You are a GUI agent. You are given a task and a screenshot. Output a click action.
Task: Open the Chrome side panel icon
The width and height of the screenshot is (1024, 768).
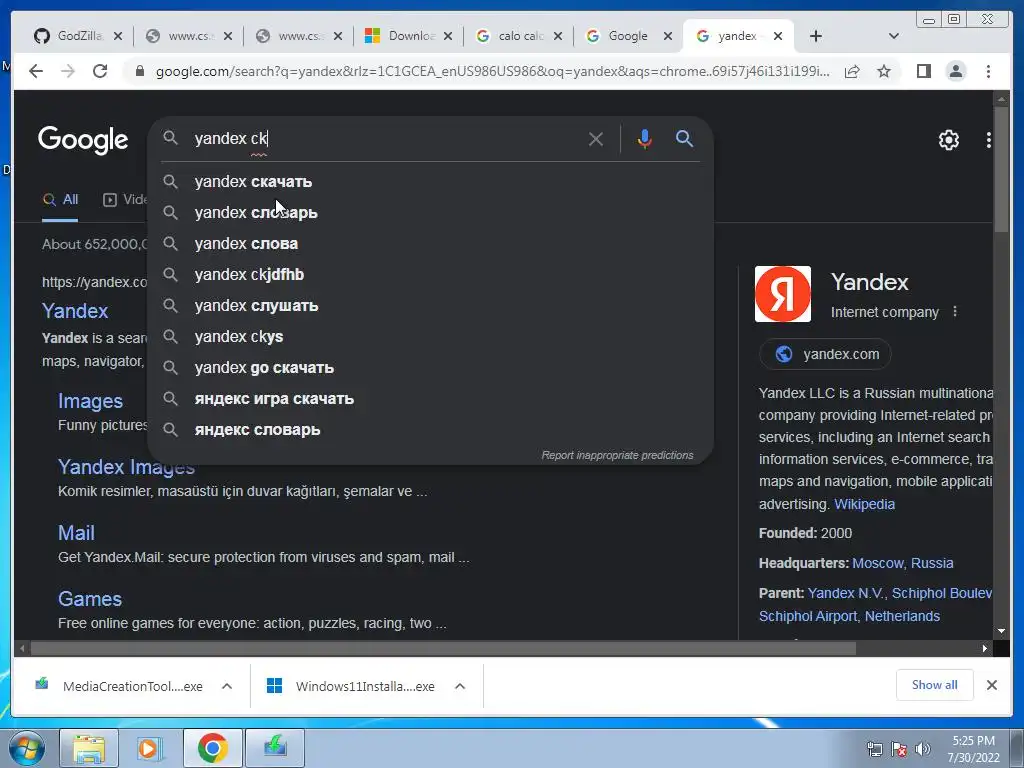923,71
